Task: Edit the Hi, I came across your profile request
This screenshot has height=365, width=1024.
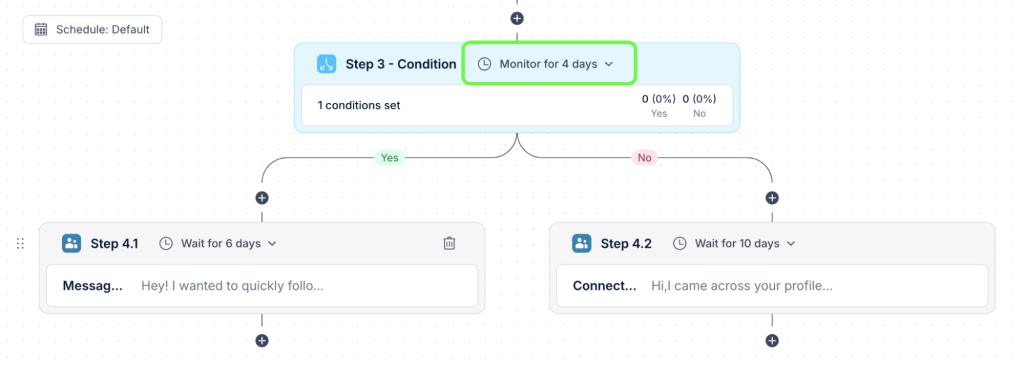Action: click(x=772, y=286)
